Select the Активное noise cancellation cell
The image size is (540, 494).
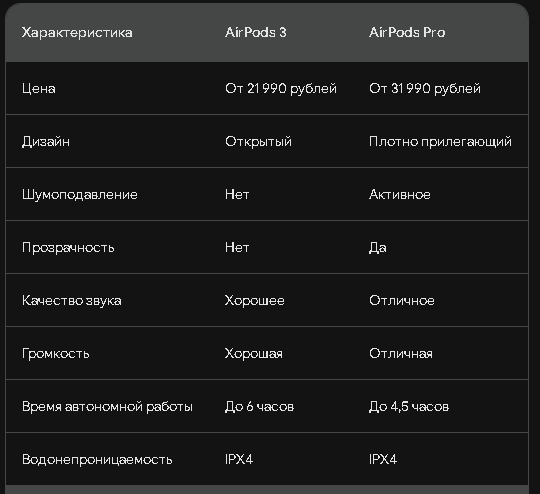pos(399,195)
